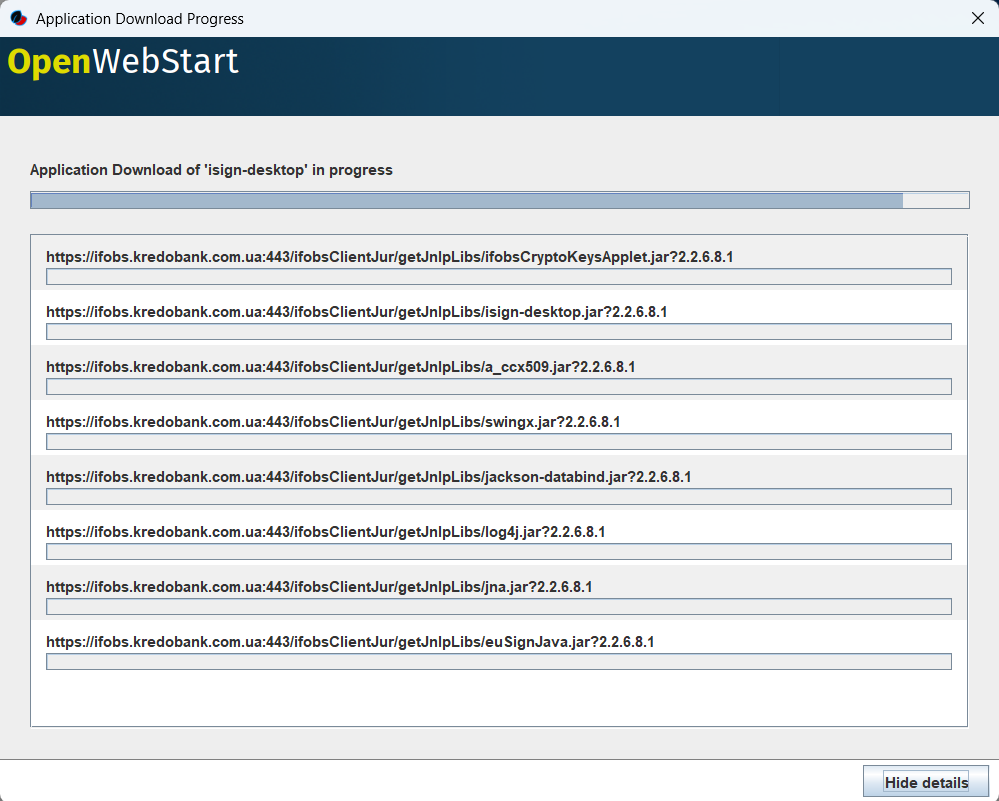Close the Application Download Progress window
This screenshot has width=999, height=801.
coord(977,18)
